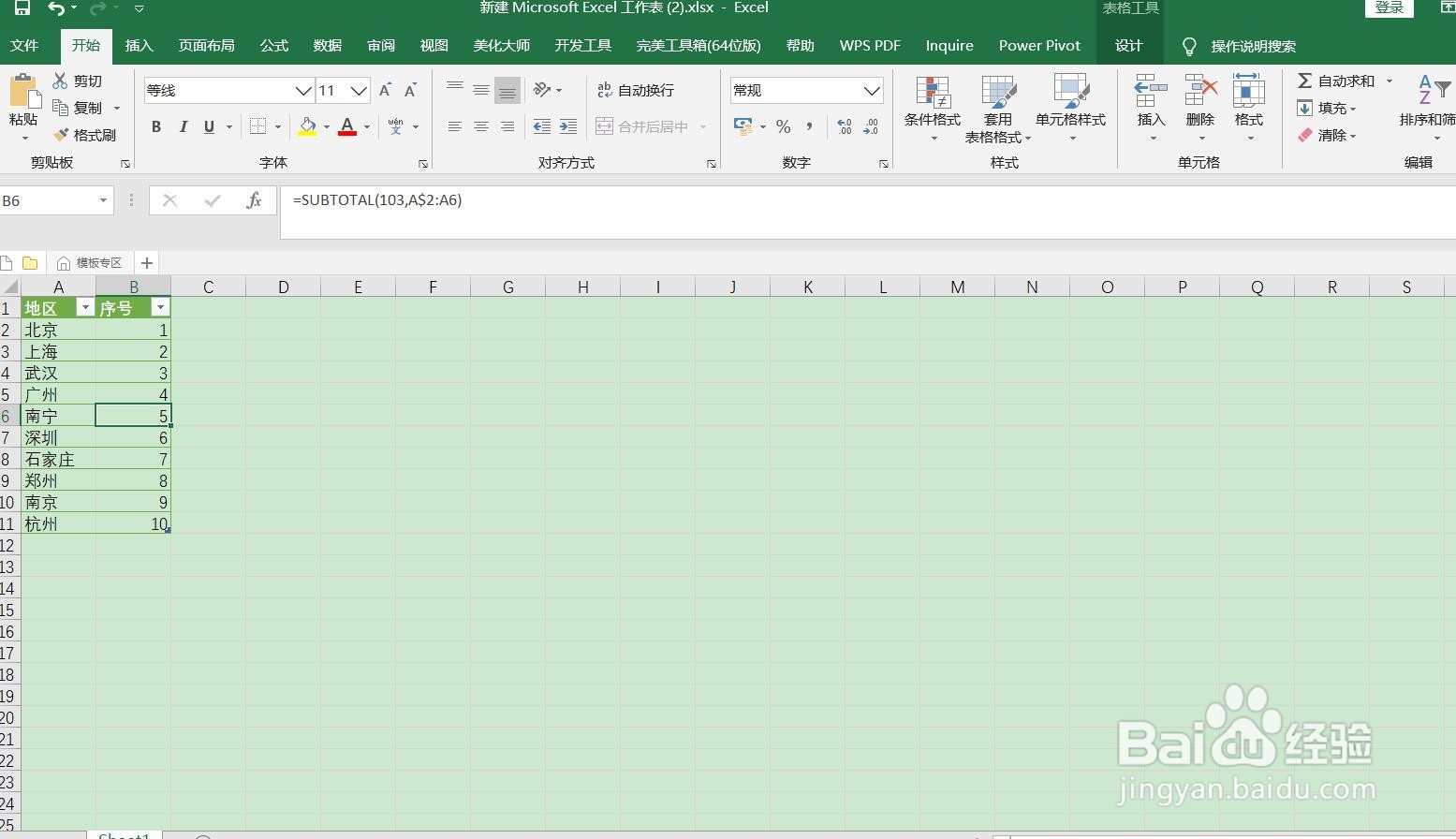The image size is (1456, 839).
Task: Click the Insert cells (插入) button
Action: tap(1151, 109)
